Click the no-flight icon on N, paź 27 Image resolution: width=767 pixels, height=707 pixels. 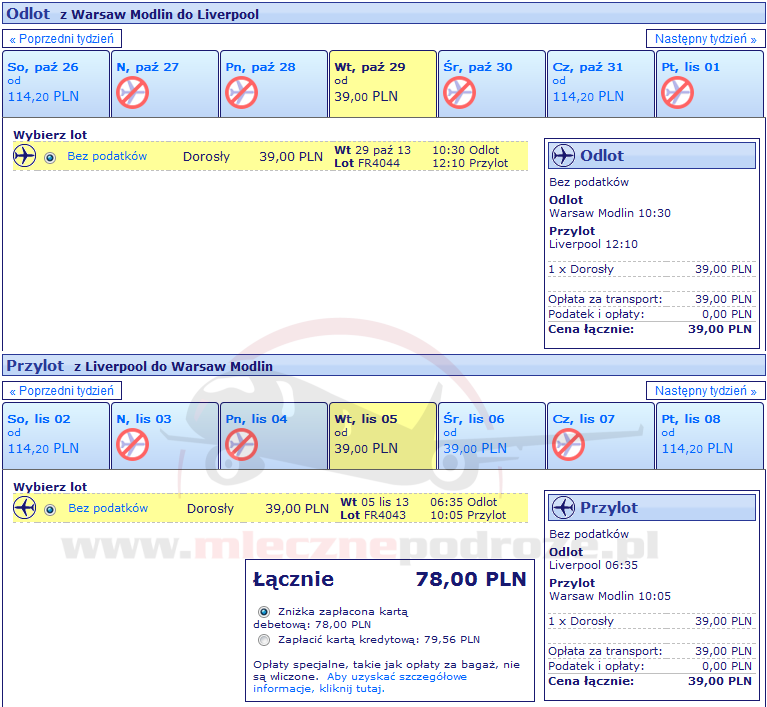pyautogui.click(x=132, y=93)
